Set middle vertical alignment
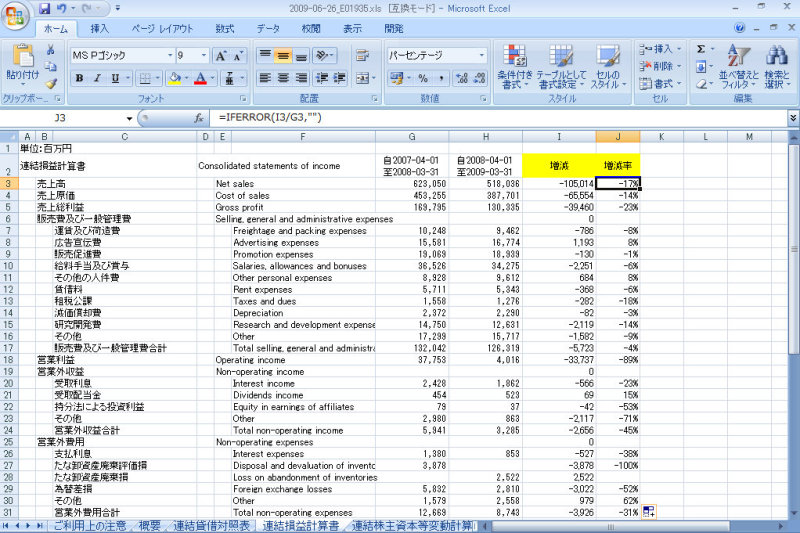 (283, 55)
